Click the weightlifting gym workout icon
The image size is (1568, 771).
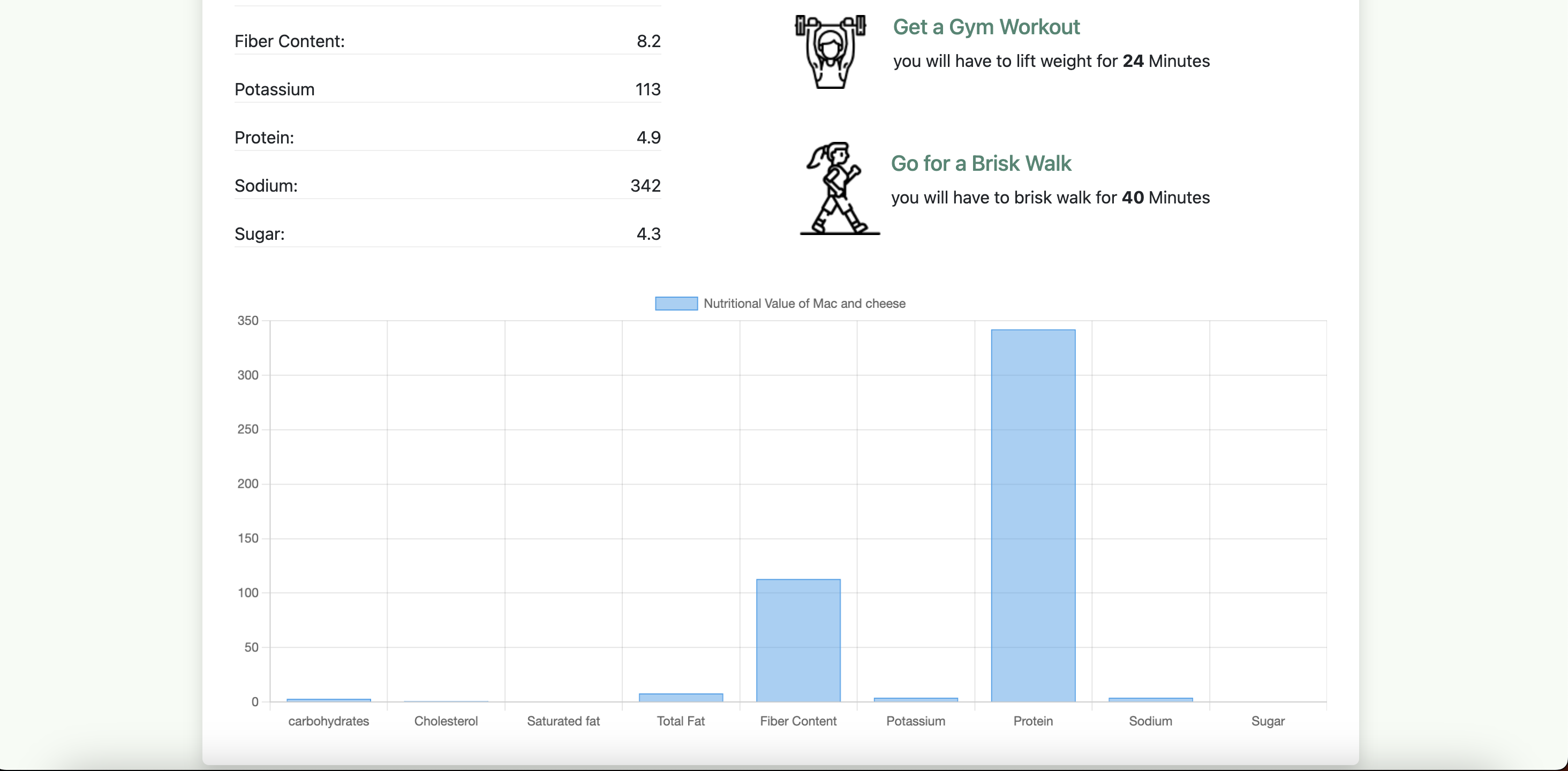click(x=830, y=52)
